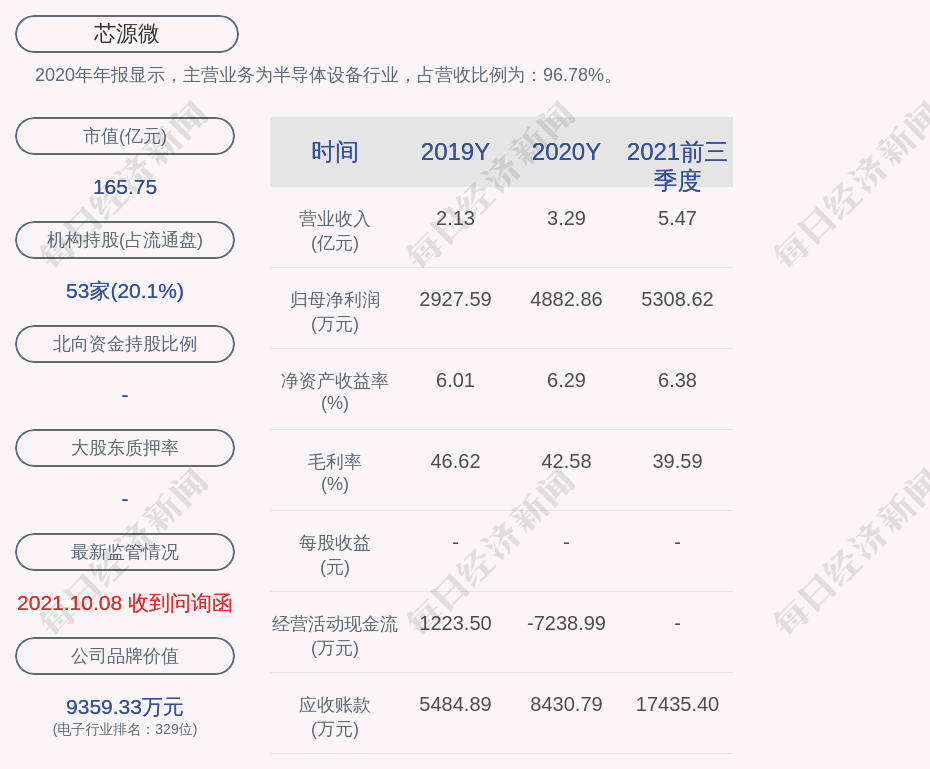Image resolution: width=930 pixels, height=769 pixels.
Task: Click receivables value 5484.89
Action: coord(455,704)
